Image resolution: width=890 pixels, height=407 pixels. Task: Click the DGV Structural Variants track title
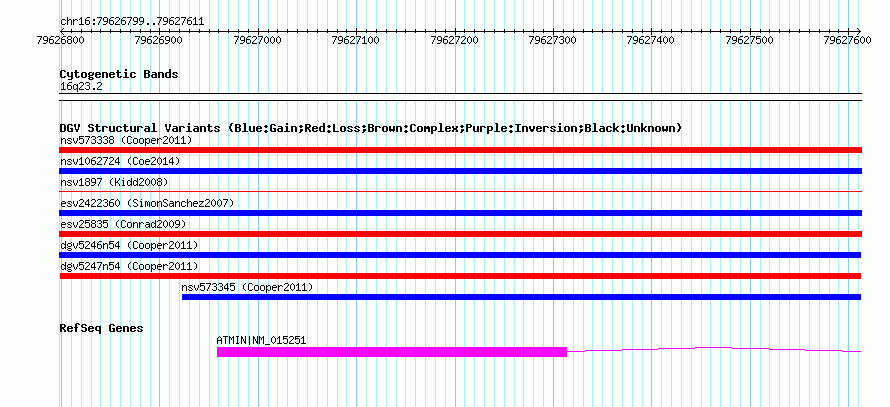(371, 128)
